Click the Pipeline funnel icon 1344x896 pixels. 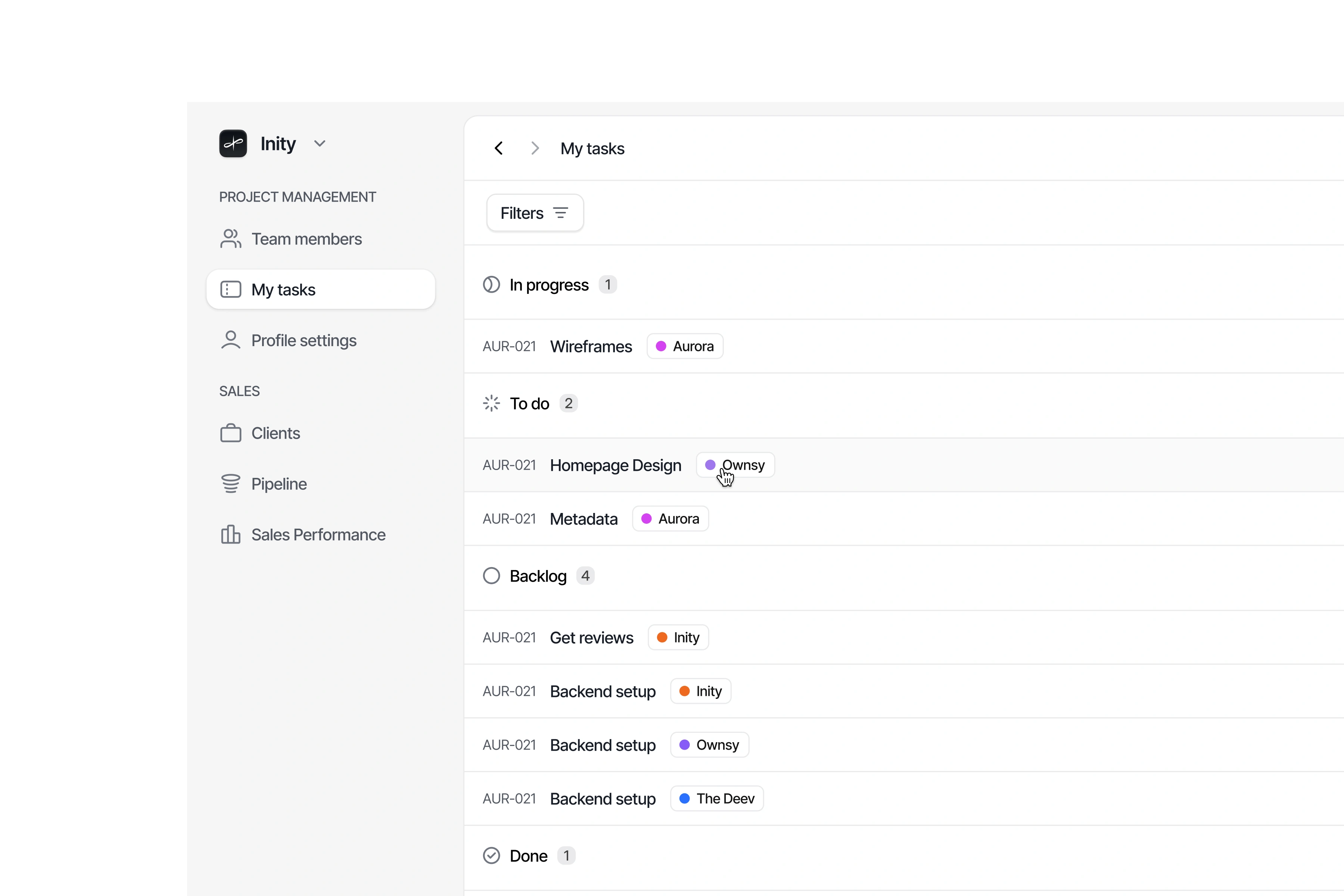point(230,484)
